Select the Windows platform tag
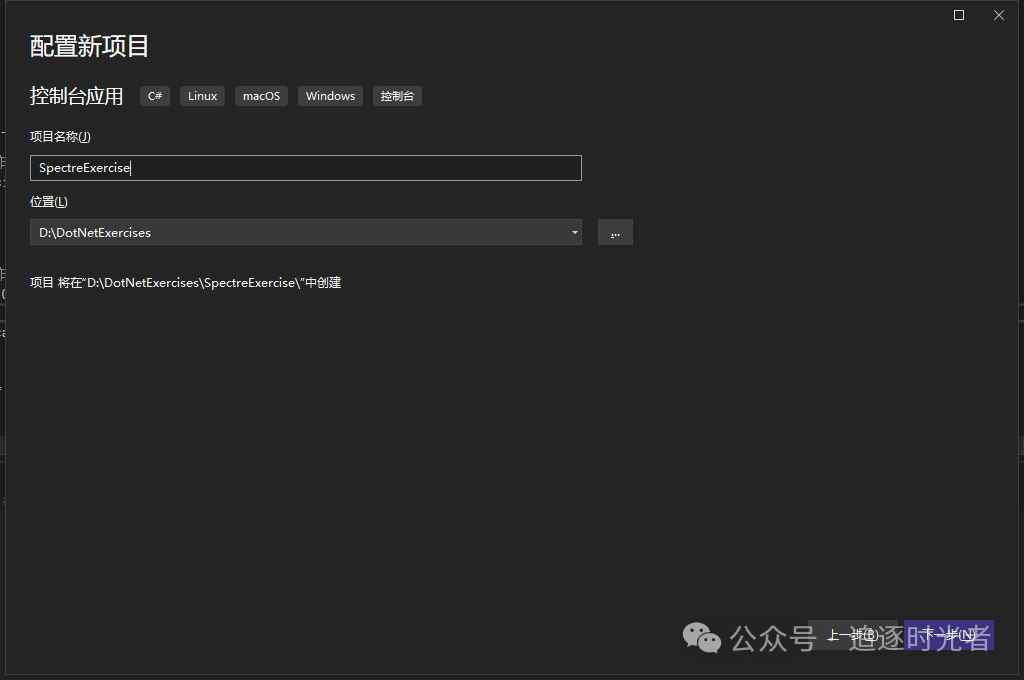The width and height of the screenshot is (1024, 680). (330, 95)
